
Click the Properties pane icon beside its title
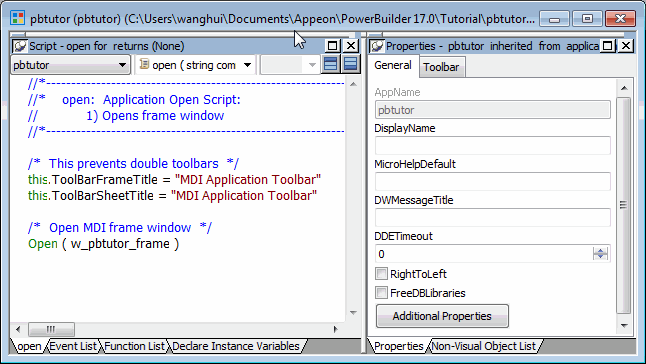point(377,46)
